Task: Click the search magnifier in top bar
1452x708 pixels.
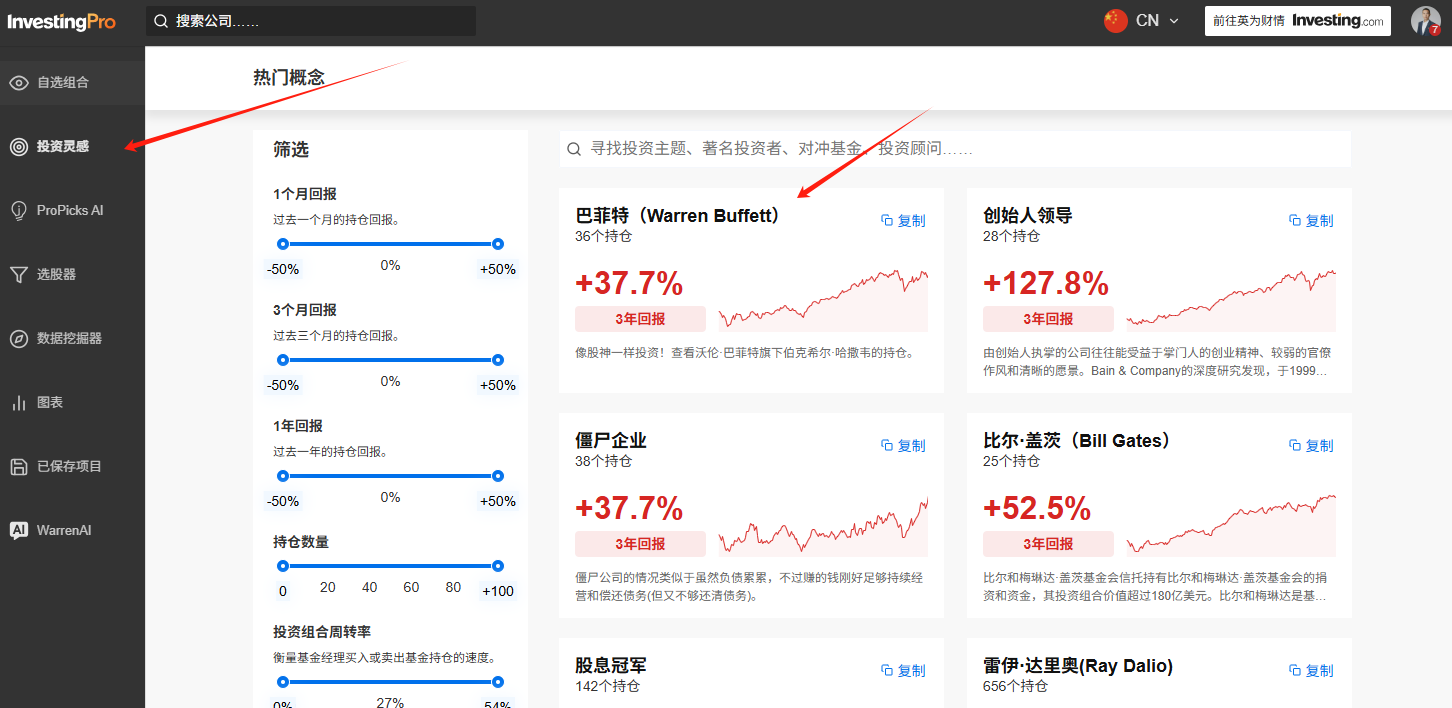Action: pyautogui.click(x=161, y=21)
